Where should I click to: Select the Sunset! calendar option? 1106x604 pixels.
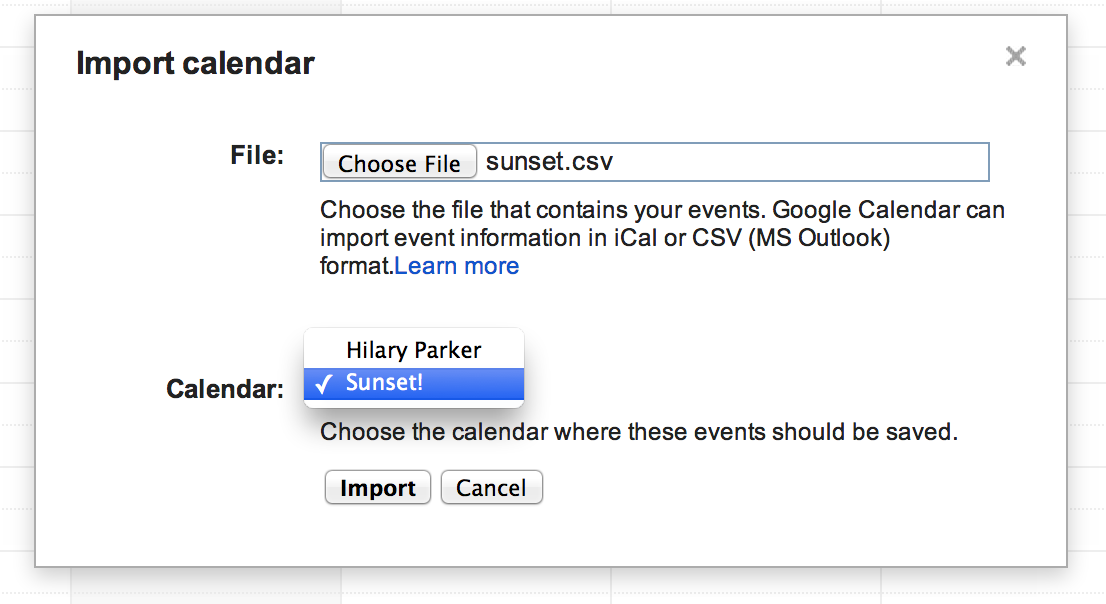coord(413,383)
